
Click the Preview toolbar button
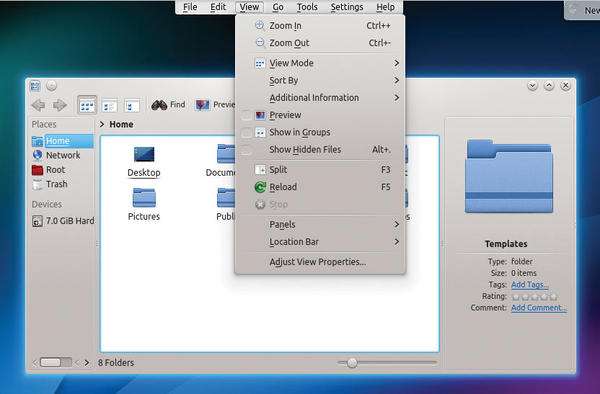[x=215, y=104]
